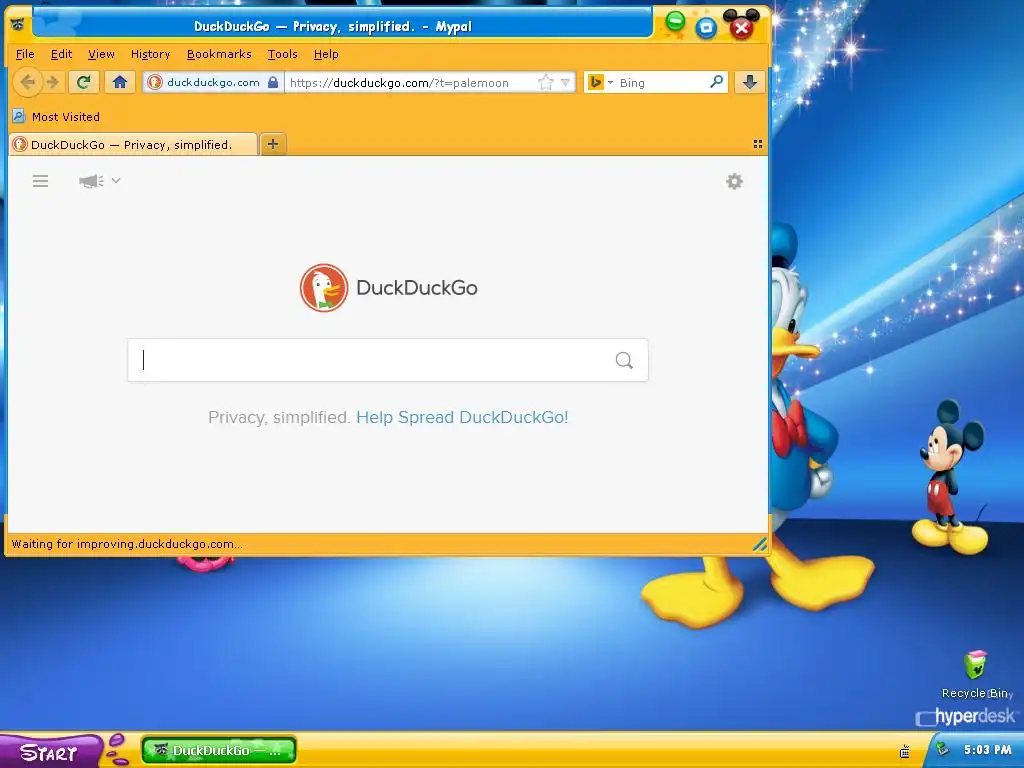Open the Bookmarks menu
The image size is (1024, 768).
tap(219, 54)
